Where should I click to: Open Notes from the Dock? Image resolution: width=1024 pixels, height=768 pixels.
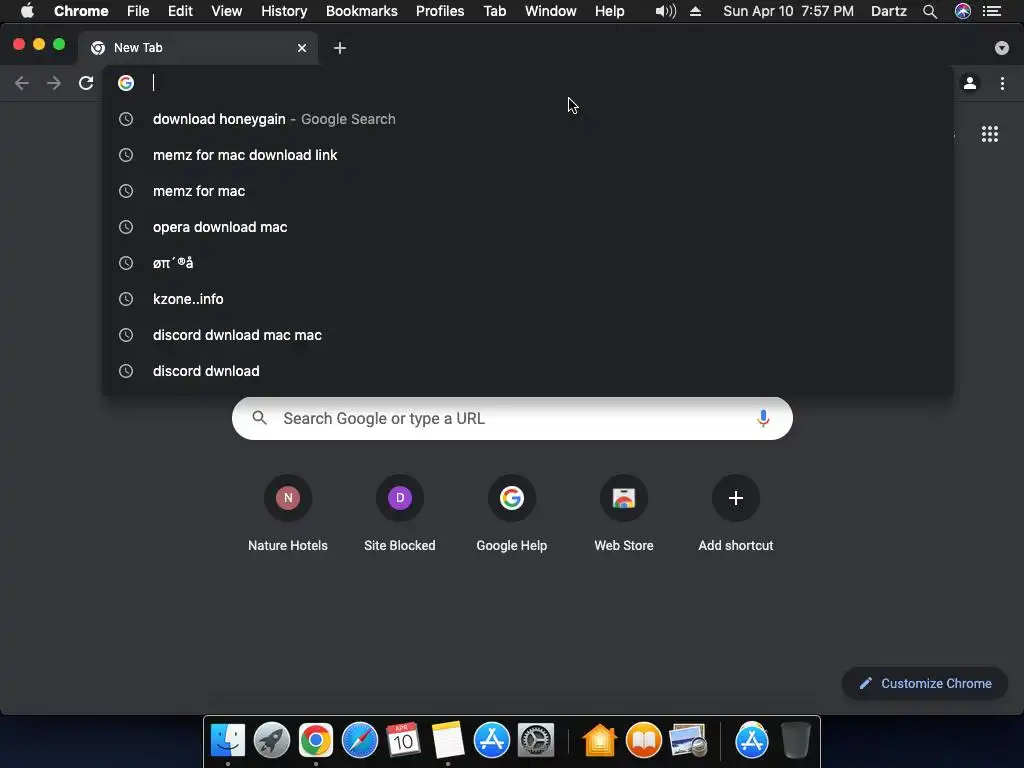coord(448,741)
